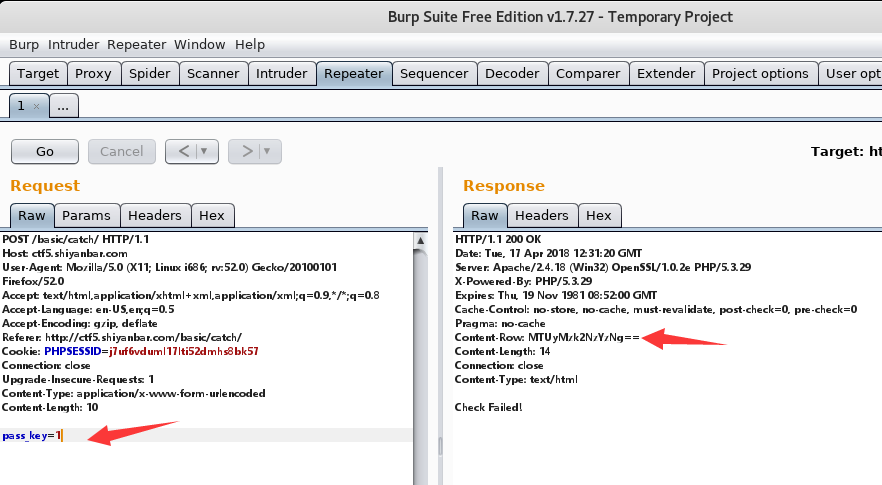This screenshot has height=485, width=882.
Task: Click the X-Powered-By: PHP/5.3.29 header
Action: coord(523,281)
